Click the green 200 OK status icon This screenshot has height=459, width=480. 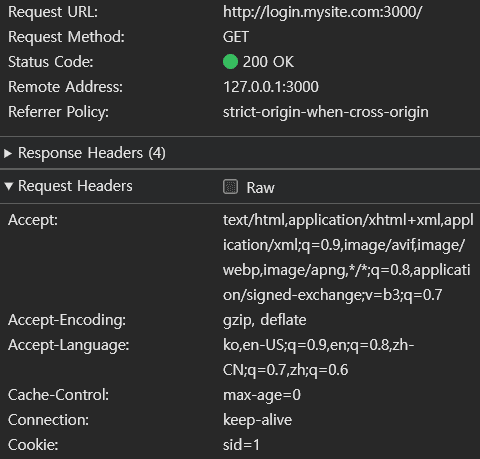[x=230, y=62]
